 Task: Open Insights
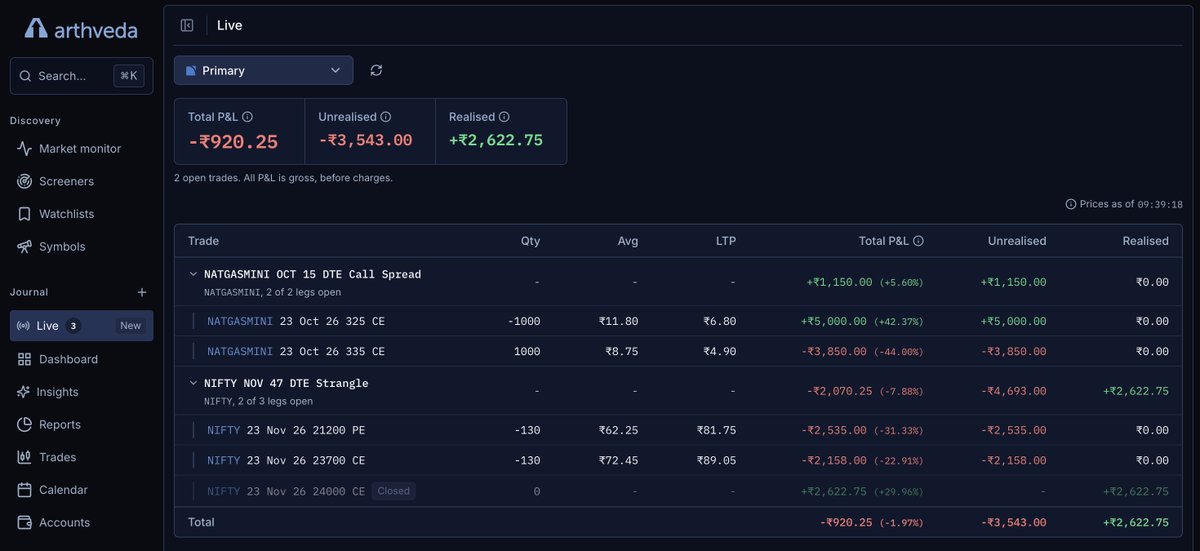[x=81, y=392]
